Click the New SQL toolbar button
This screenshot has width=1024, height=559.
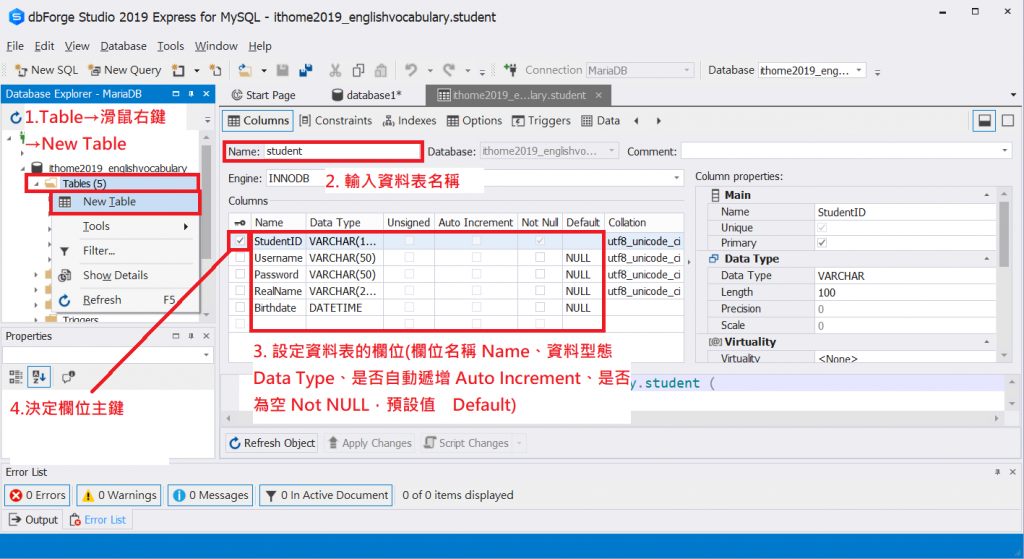(46, 70)
